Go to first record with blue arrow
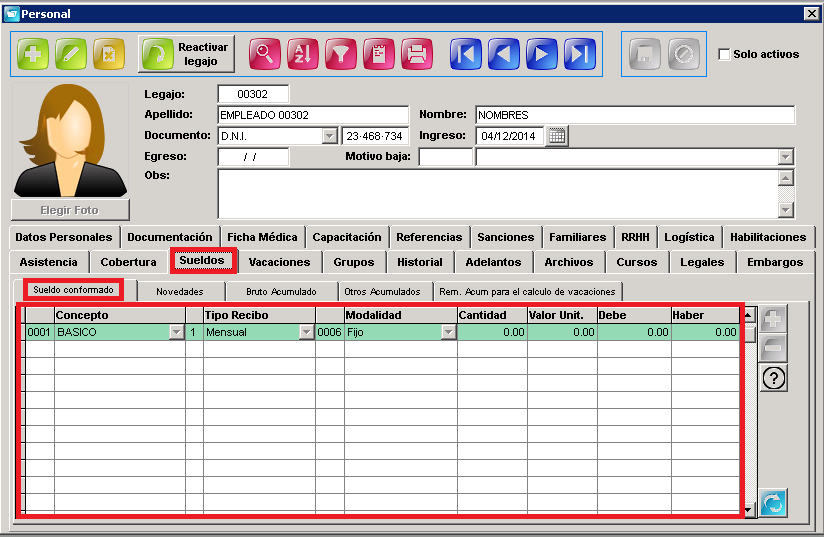The width and height of the screenshot is (824, 537). click(x=466, y=54)
